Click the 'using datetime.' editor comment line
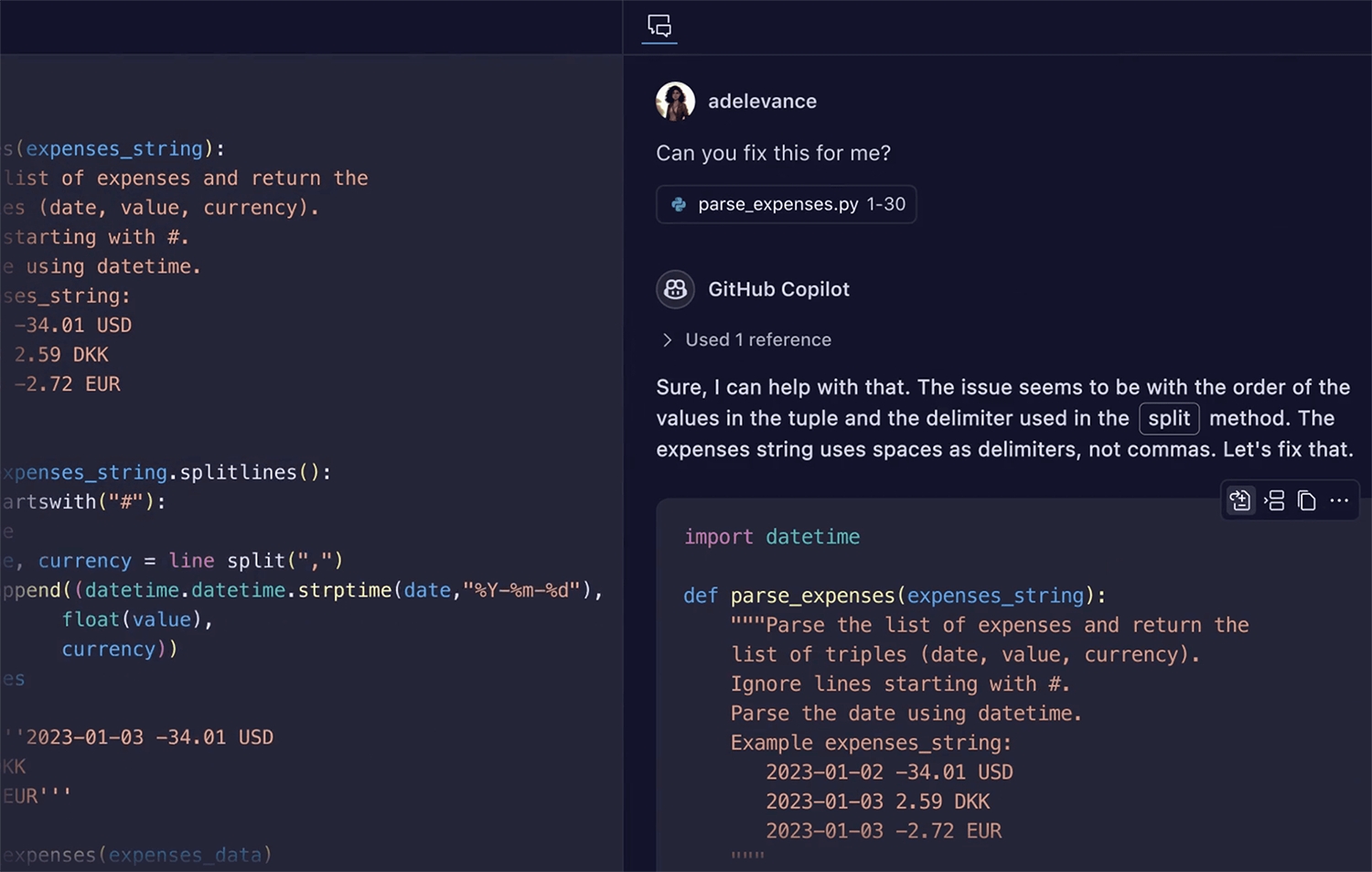 point(101,266)
